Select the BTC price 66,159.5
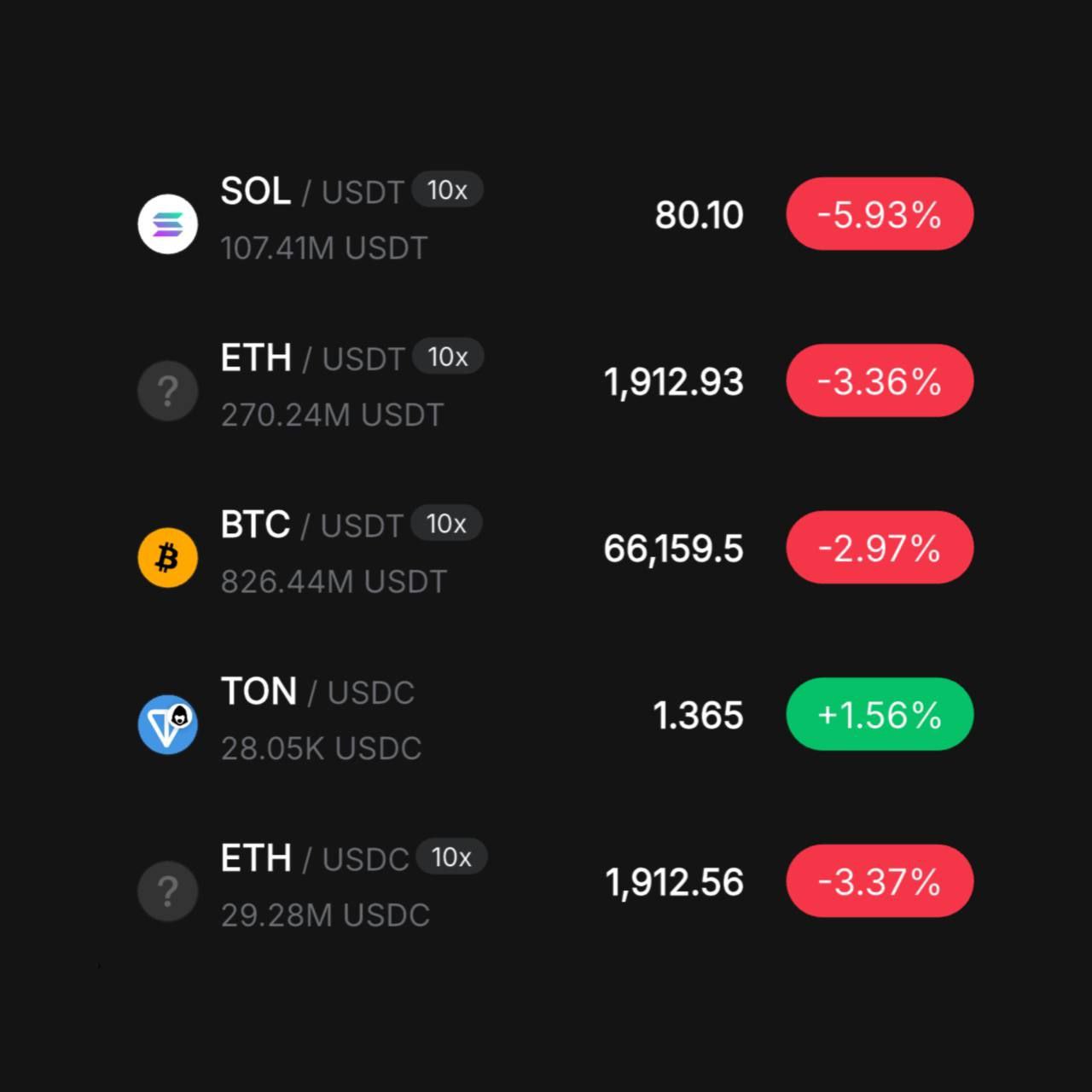1092x1092 pixels. (673, 549)
